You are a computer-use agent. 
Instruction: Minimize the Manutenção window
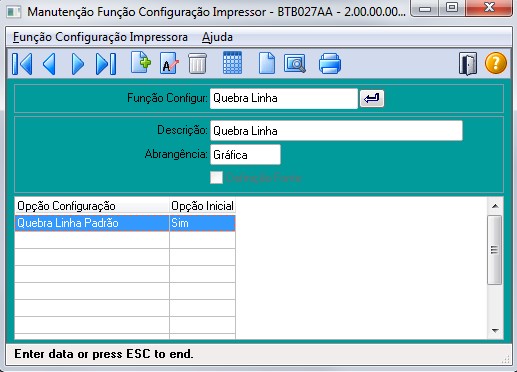[425, 8]
